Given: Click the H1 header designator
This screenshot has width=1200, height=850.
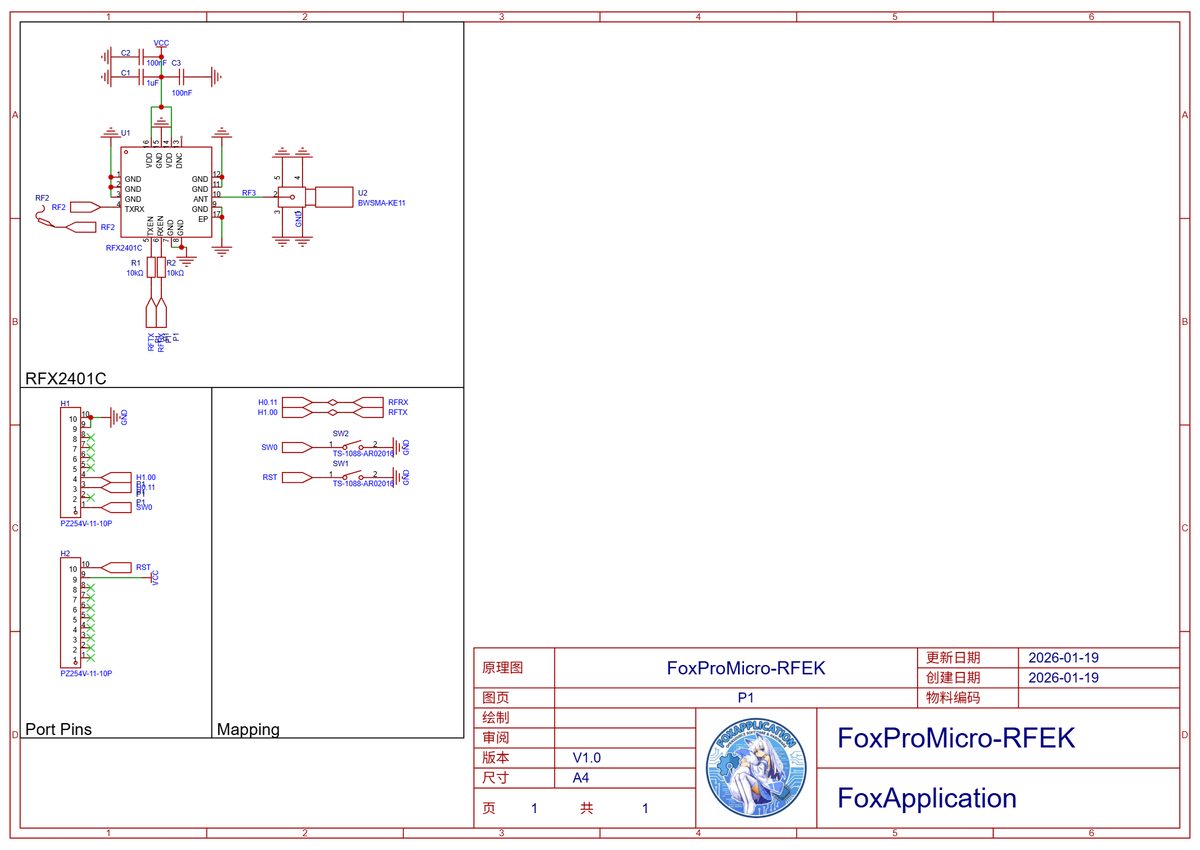Looking at the screenshot, I should (x=65, y=403).
